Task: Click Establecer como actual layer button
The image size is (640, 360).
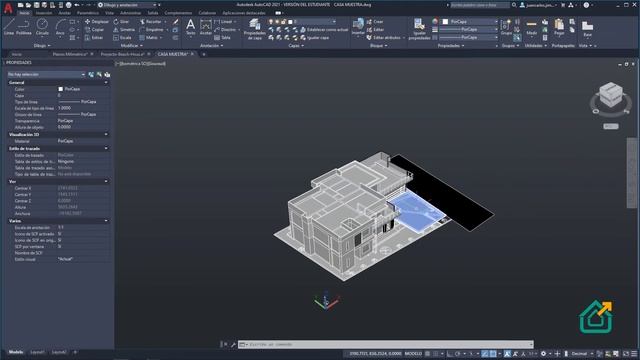Action: coord(324,30)
